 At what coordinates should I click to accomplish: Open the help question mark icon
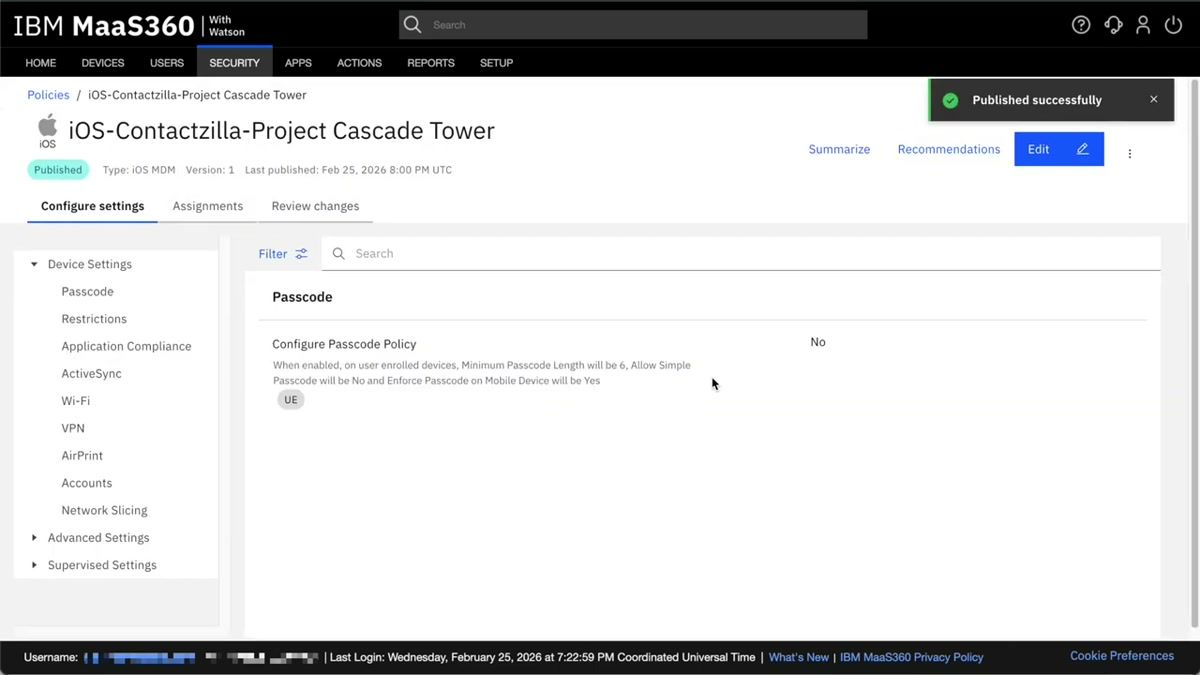pos(1081,24)
